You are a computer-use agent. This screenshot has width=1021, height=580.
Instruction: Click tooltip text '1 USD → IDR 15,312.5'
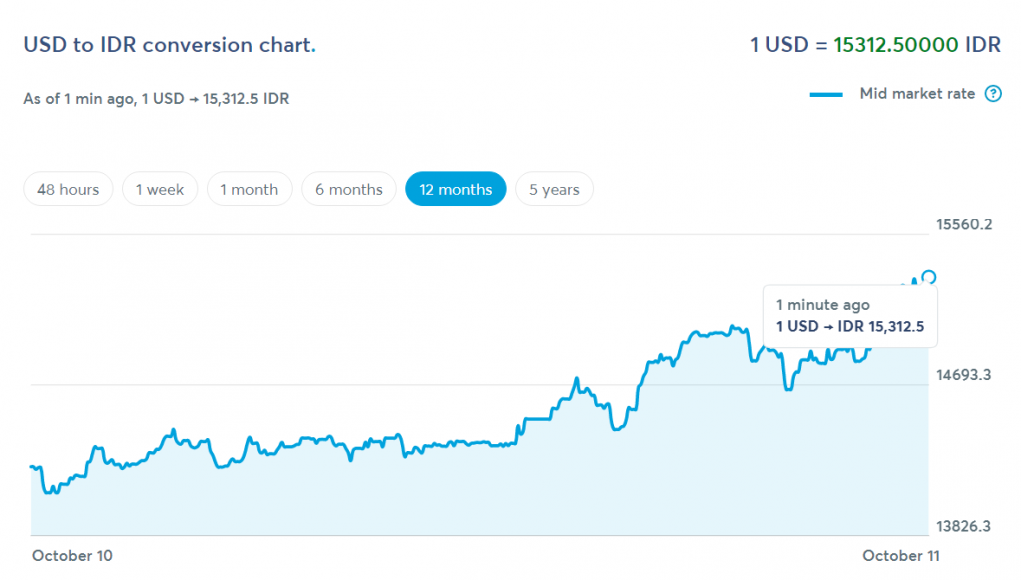tap(849, 326)
